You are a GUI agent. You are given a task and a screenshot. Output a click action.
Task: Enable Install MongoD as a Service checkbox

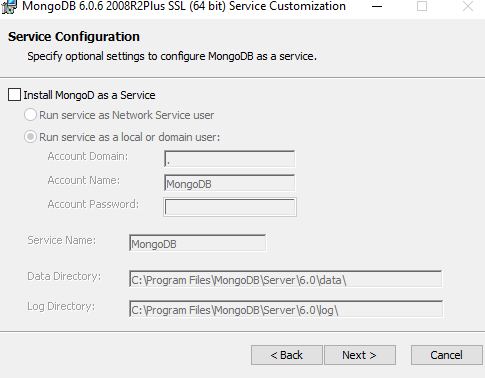click(14, 95)
